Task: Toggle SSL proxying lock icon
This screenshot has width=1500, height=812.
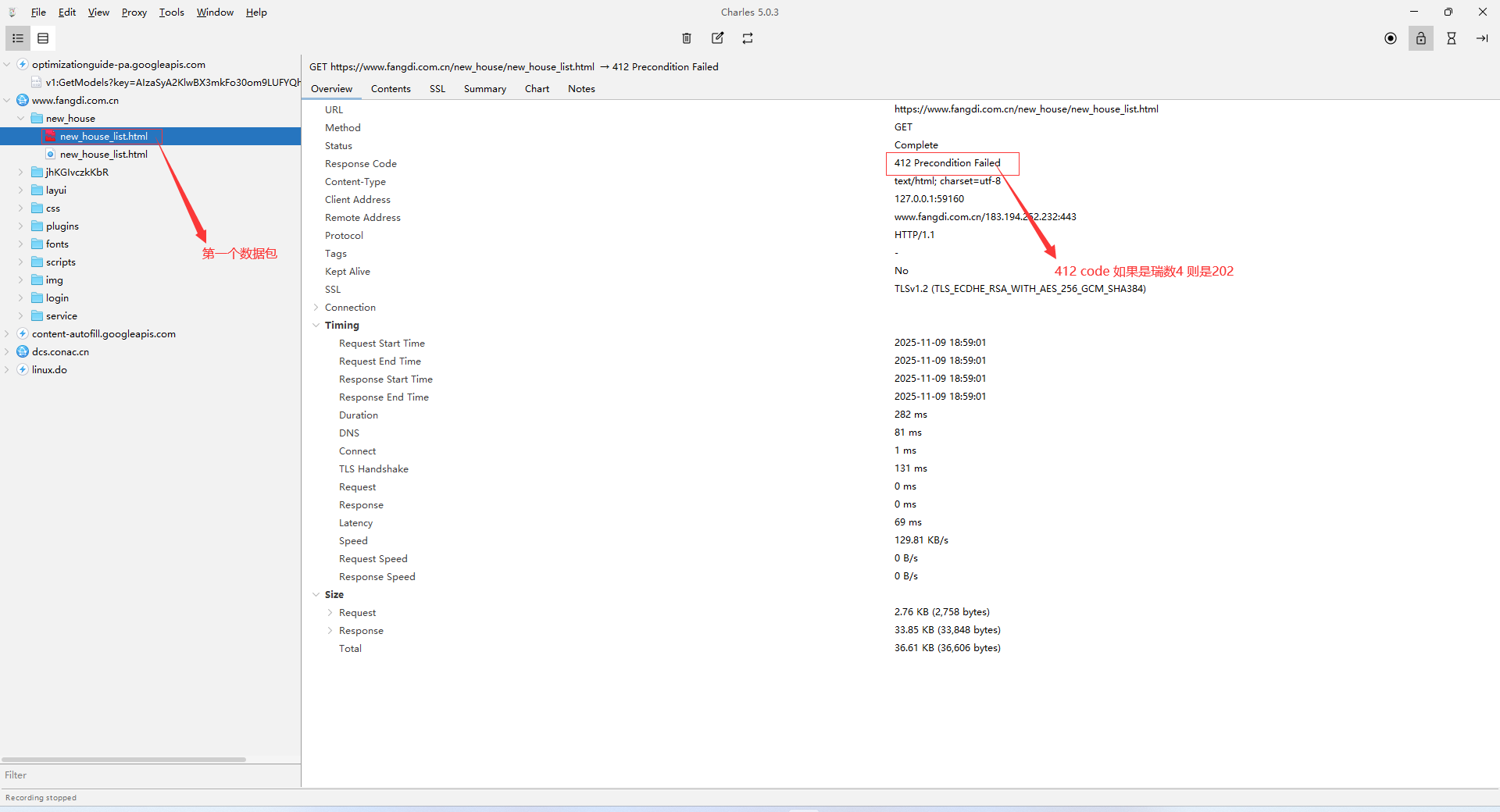Action: pos(1421,38)
